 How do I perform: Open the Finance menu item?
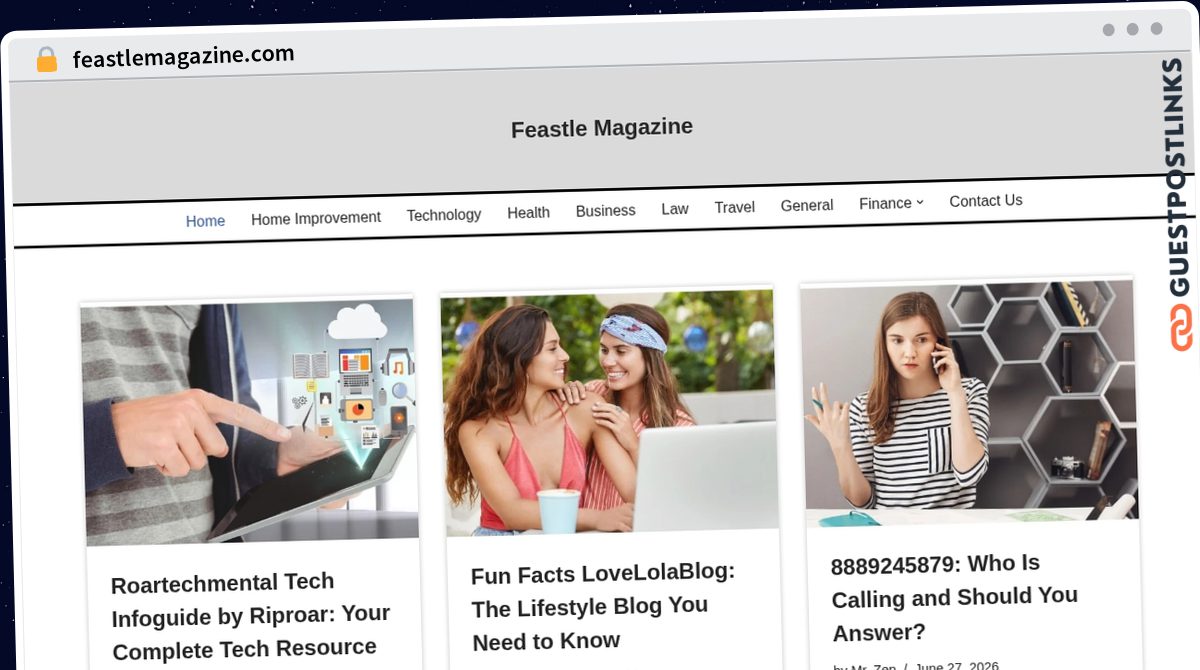click(x=885, y=203)
